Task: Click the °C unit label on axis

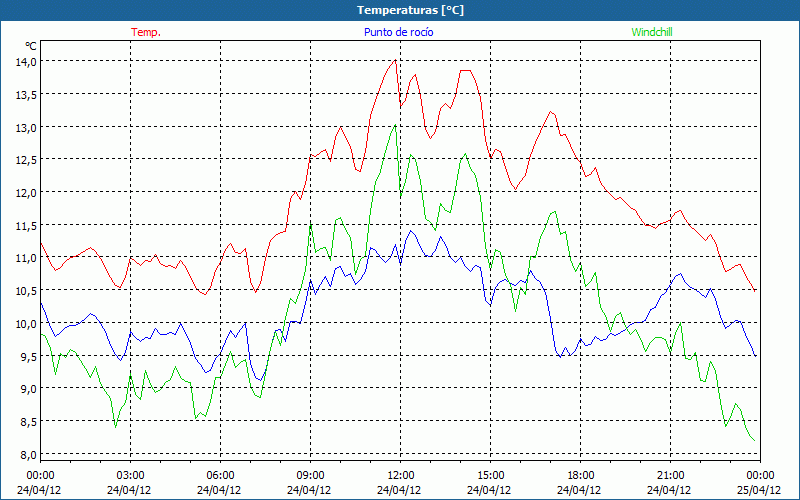Action: point(31,46)
